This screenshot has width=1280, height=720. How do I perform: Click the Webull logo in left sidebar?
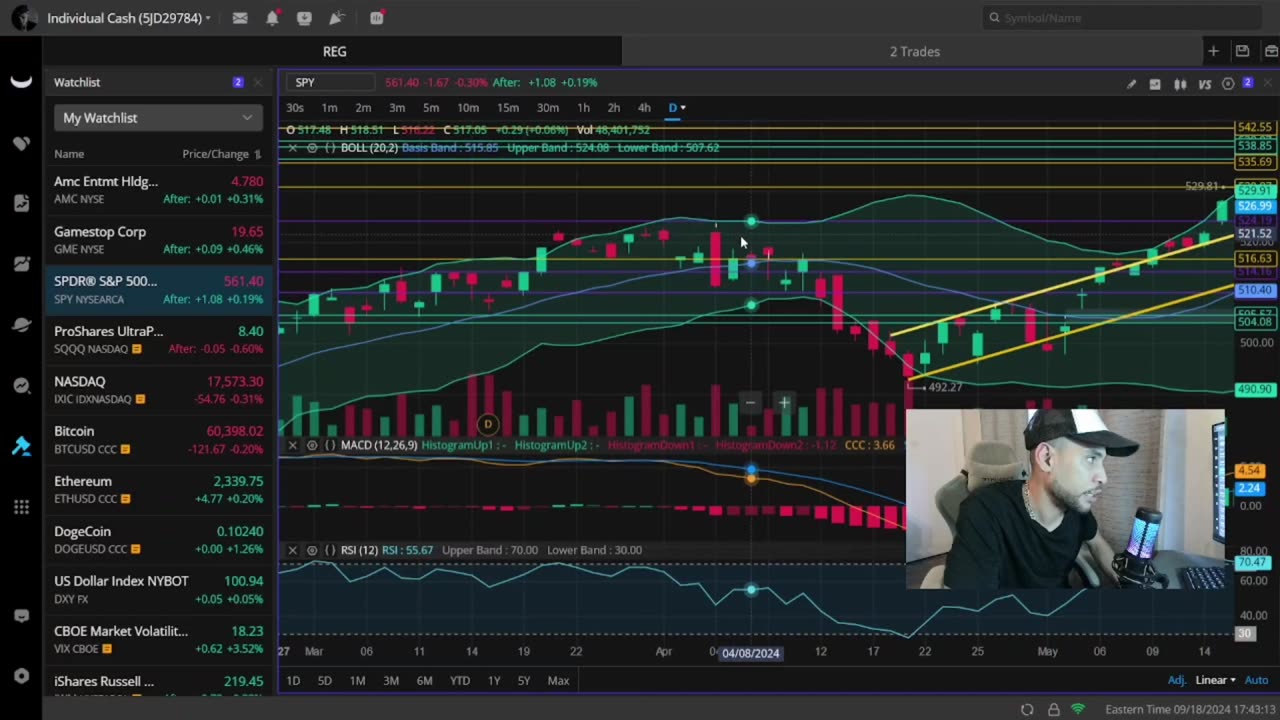[x=21, y=82]
